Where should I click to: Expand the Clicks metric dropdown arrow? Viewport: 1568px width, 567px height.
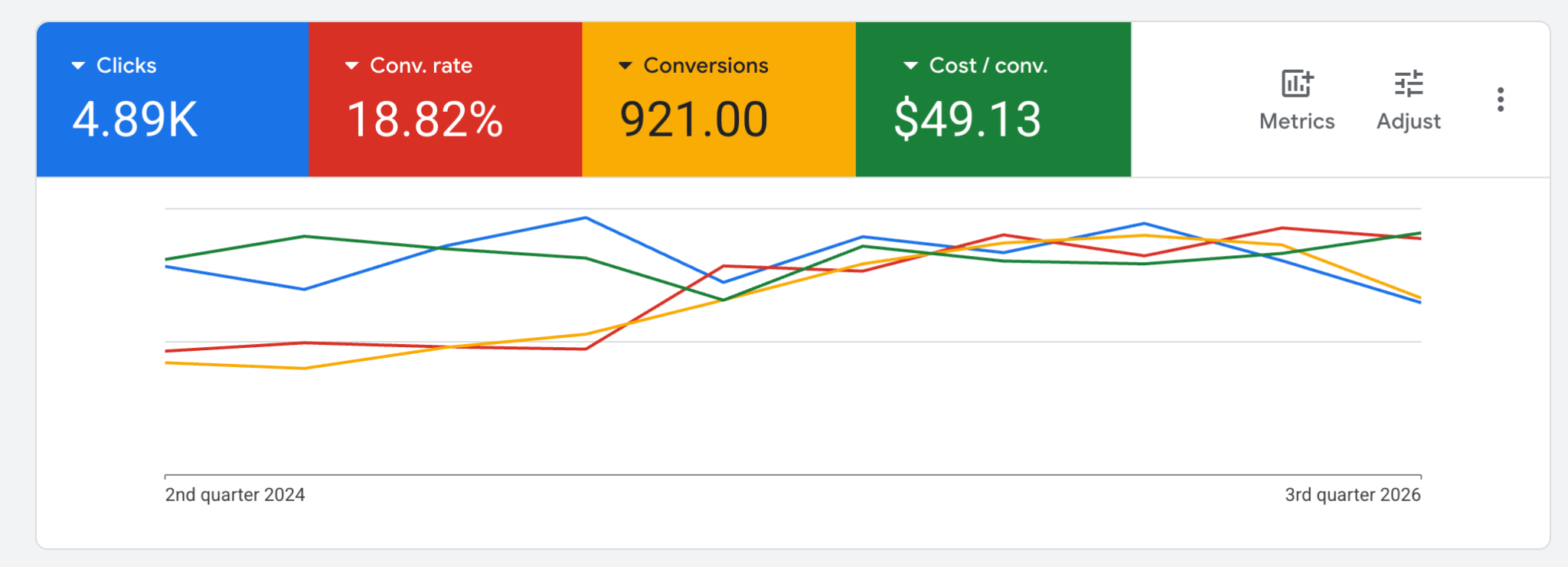(x=78, y=66)
